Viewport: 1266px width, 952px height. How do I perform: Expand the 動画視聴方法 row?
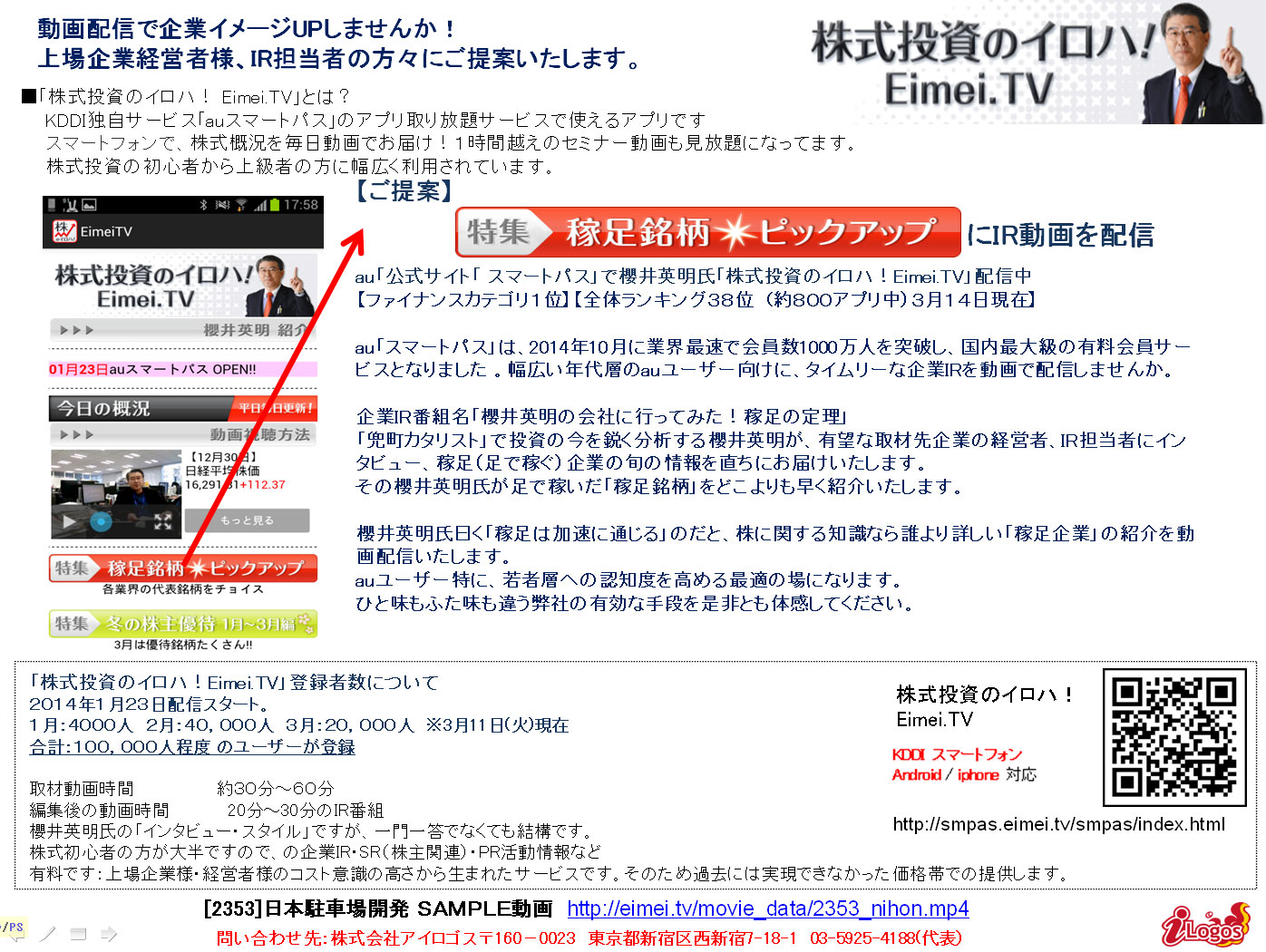(x=183, y=435)
